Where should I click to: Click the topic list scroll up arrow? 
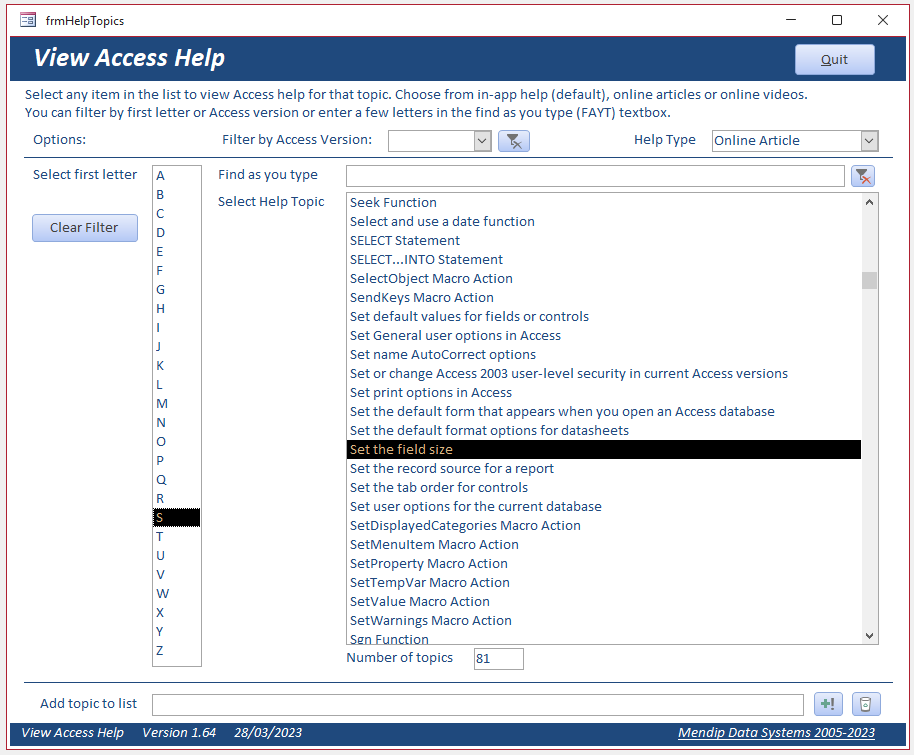point(869,202)
